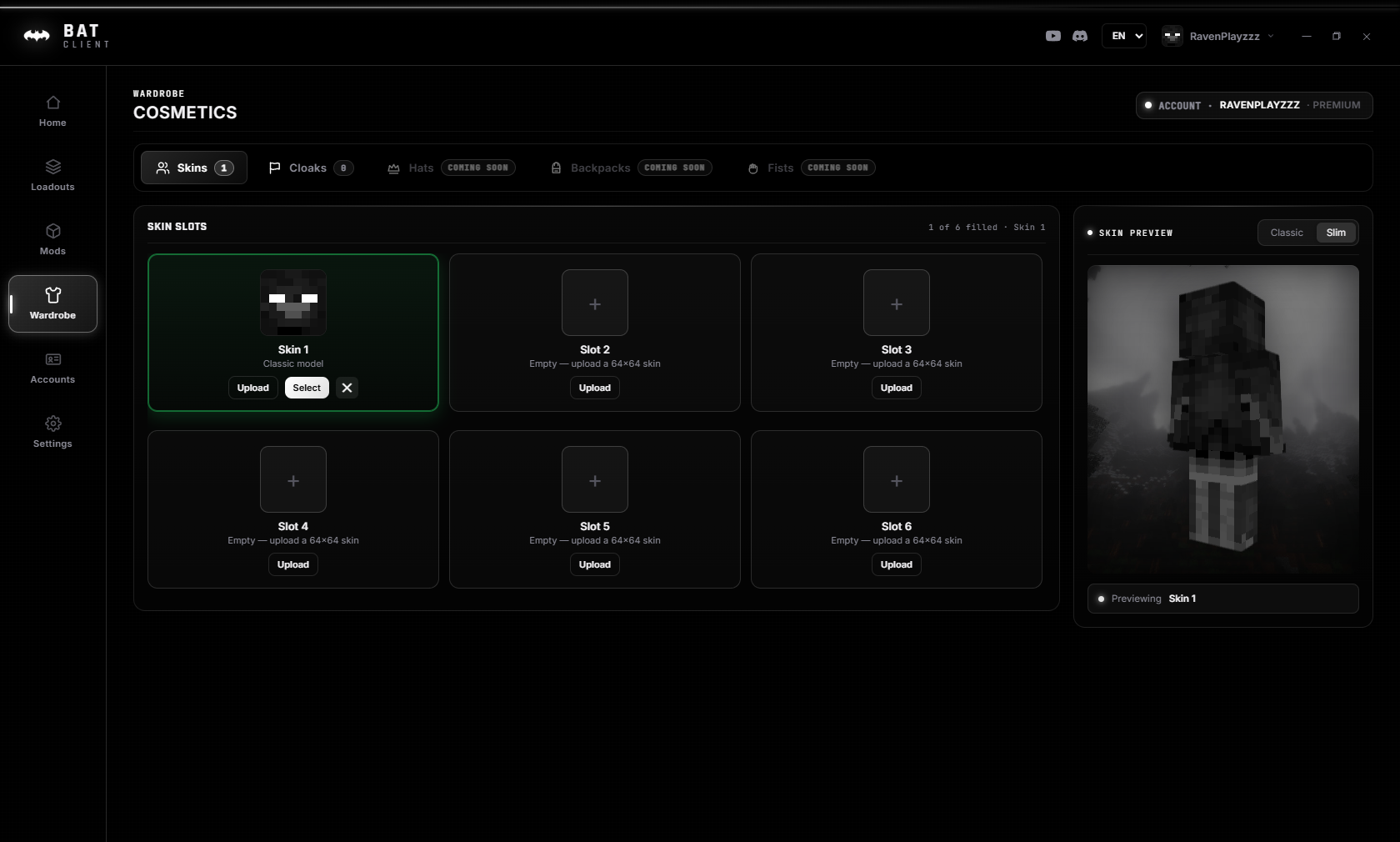Click Skin 1 face thumbnail
This screenshot has width=1400, height=842.
[x=293, y=303]
